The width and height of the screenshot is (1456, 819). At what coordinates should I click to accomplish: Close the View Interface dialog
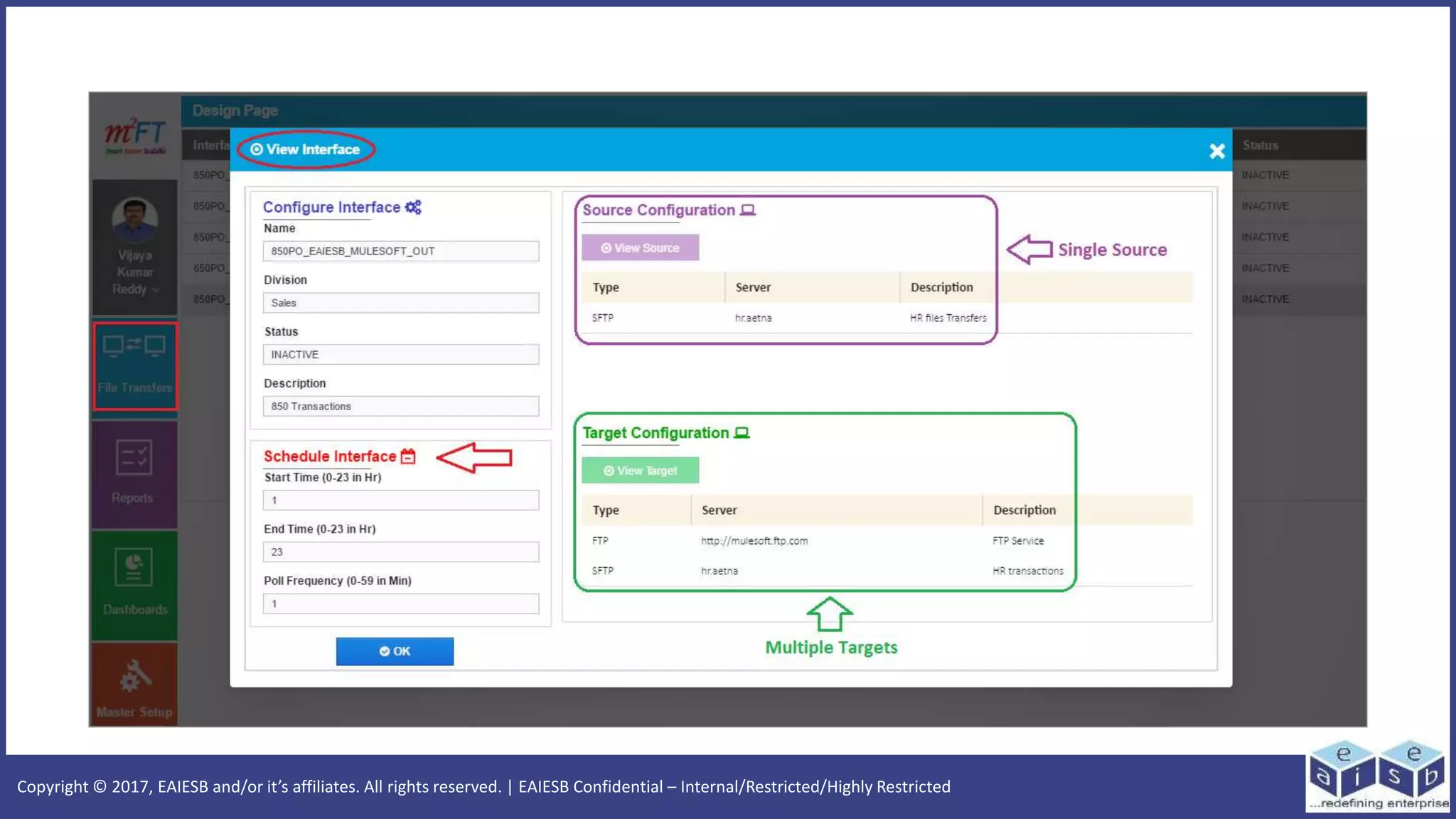[1216, 151]
